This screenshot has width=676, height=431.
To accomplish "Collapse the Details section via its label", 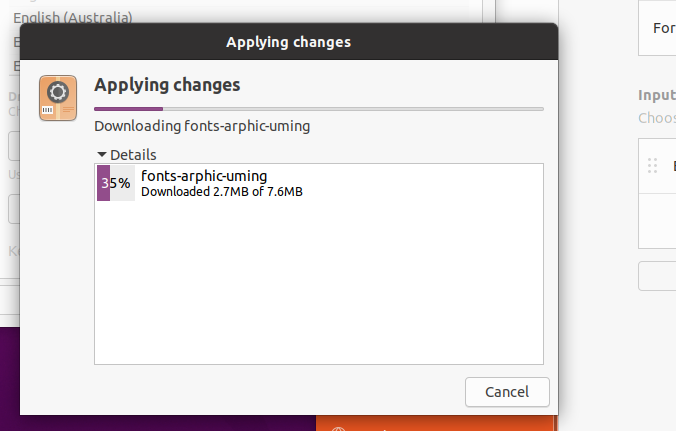I will [133, 155].
